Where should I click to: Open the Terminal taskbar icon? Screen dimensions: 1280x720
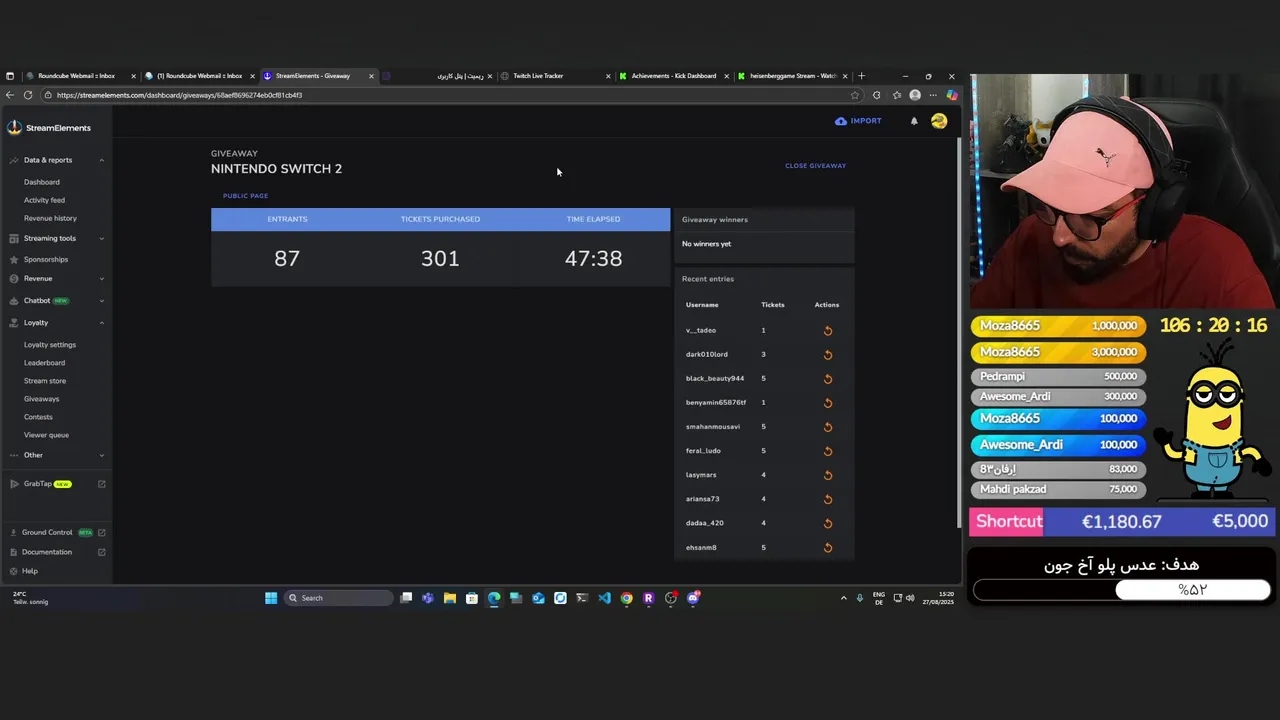click(582, 598)
